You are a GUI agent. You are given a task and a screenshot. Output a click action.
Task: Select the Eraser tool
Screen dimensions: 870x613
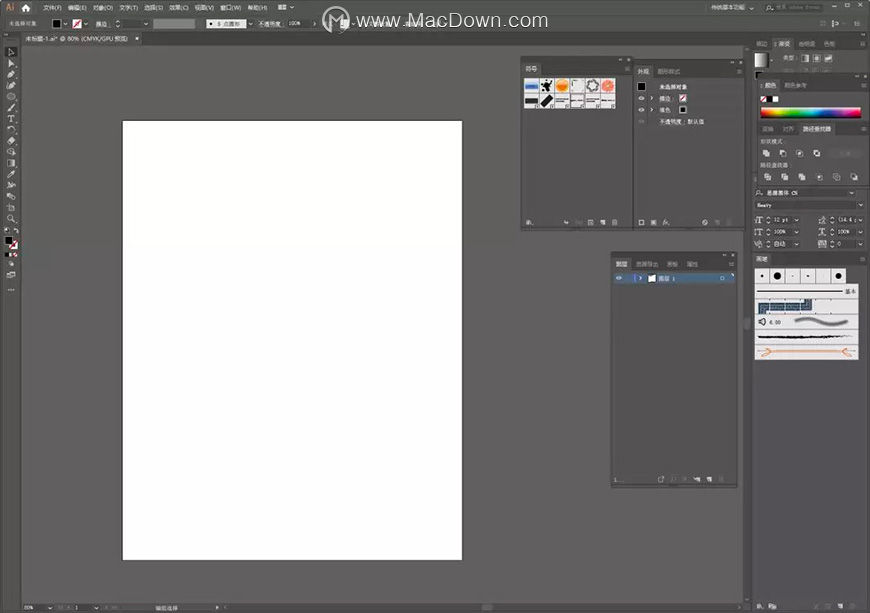[x=11, y=140]
